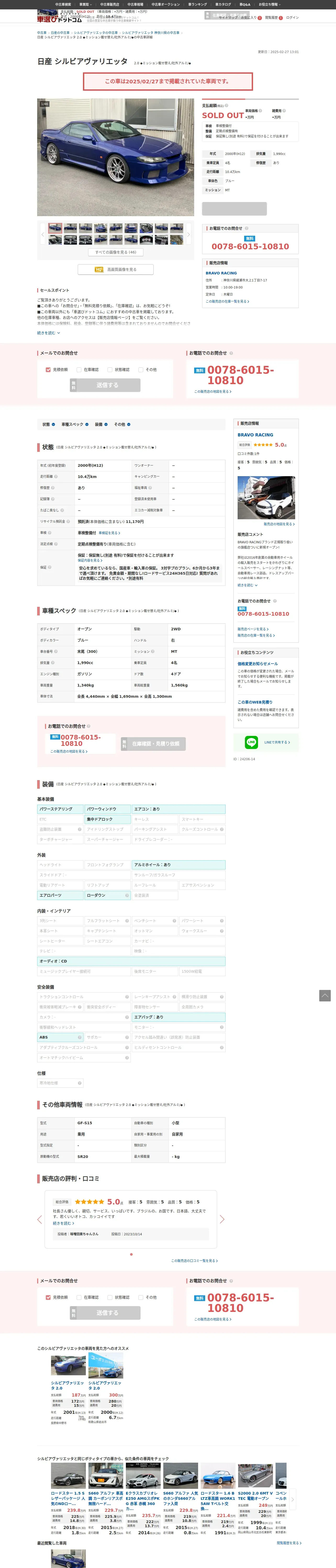Click 送信する in the top mail inquiry form
The height and width of the screenshot is (1568, 336).
pyautogui.click(x=105, y=385)
